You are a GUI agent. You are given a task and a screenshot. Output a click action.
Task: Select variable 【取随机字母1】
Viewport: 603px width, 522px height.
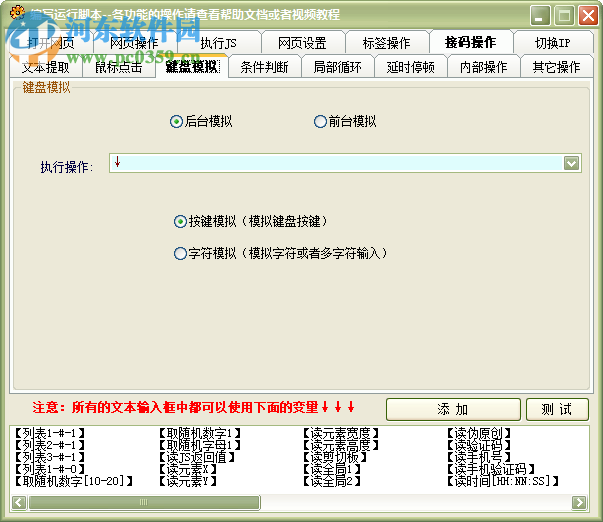(200, 445)
